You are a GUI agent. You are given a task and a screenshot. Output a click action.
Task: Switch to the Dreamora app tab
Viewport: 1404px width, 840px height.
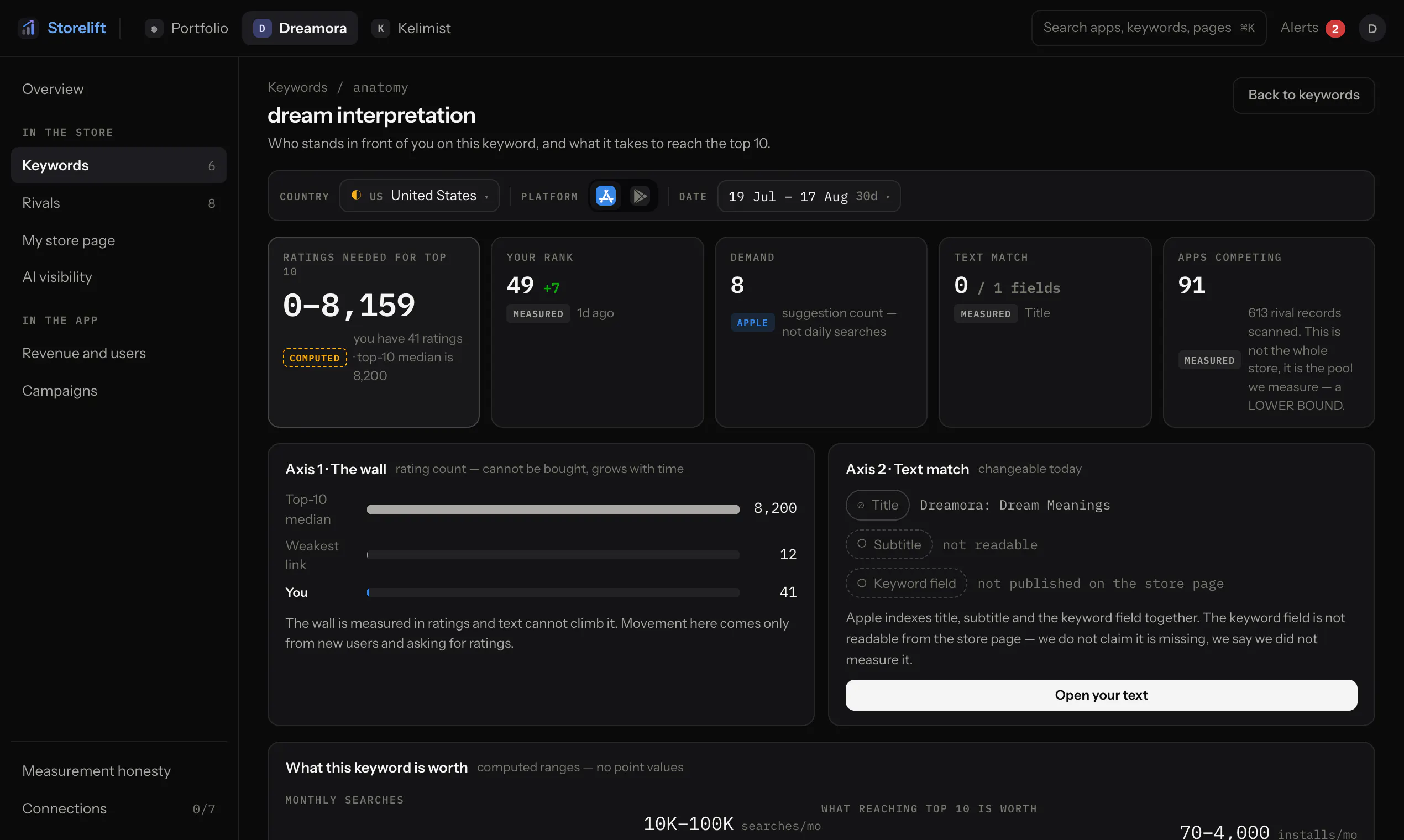pyautogui.click(x=300, y=28)
